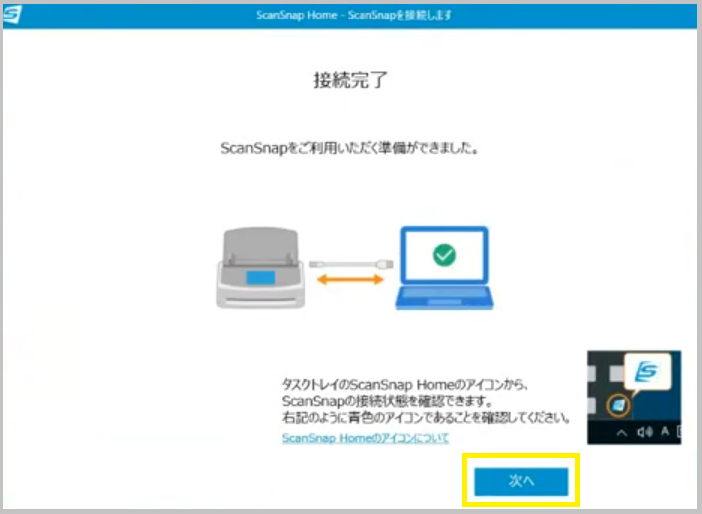Click the speaker icon in tray thumbnail
Viewport: 702px width, 514px height.
(x=645, y=432)
